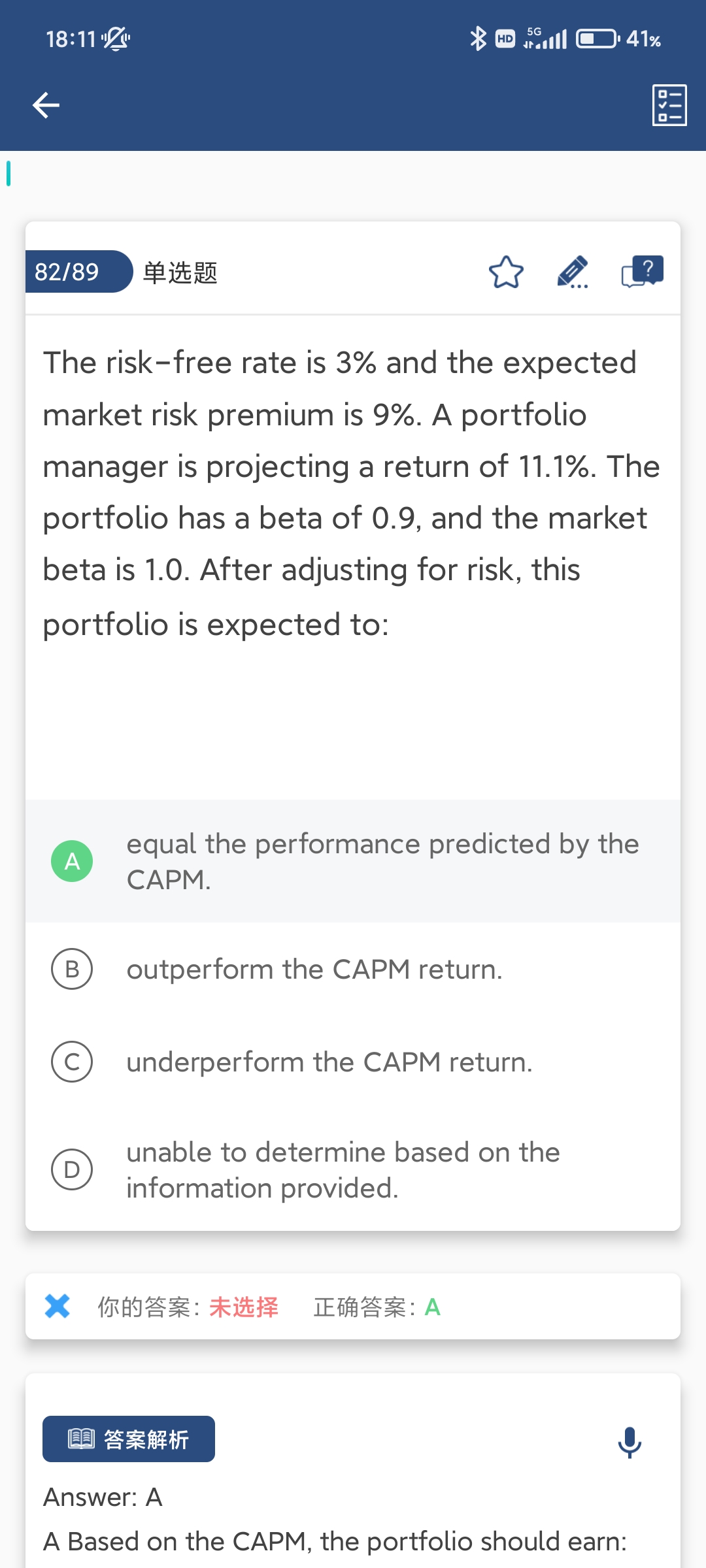
Task: Tap the 答案解析 label button
Action: [x=129, y=1439]
